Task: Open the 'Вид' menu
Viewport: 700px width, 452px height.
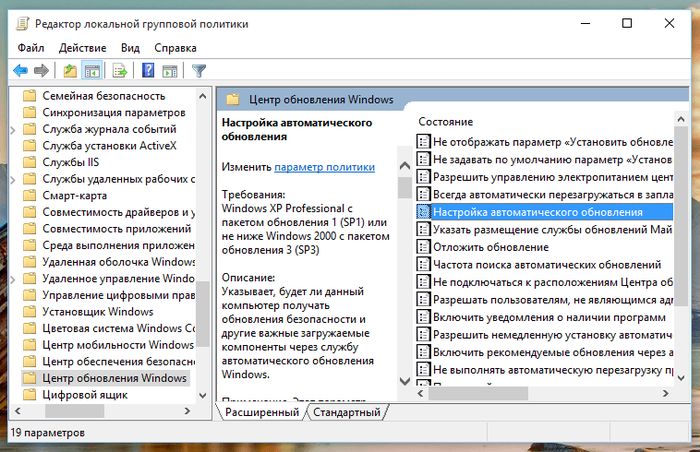Action: [x=130, y=47]
